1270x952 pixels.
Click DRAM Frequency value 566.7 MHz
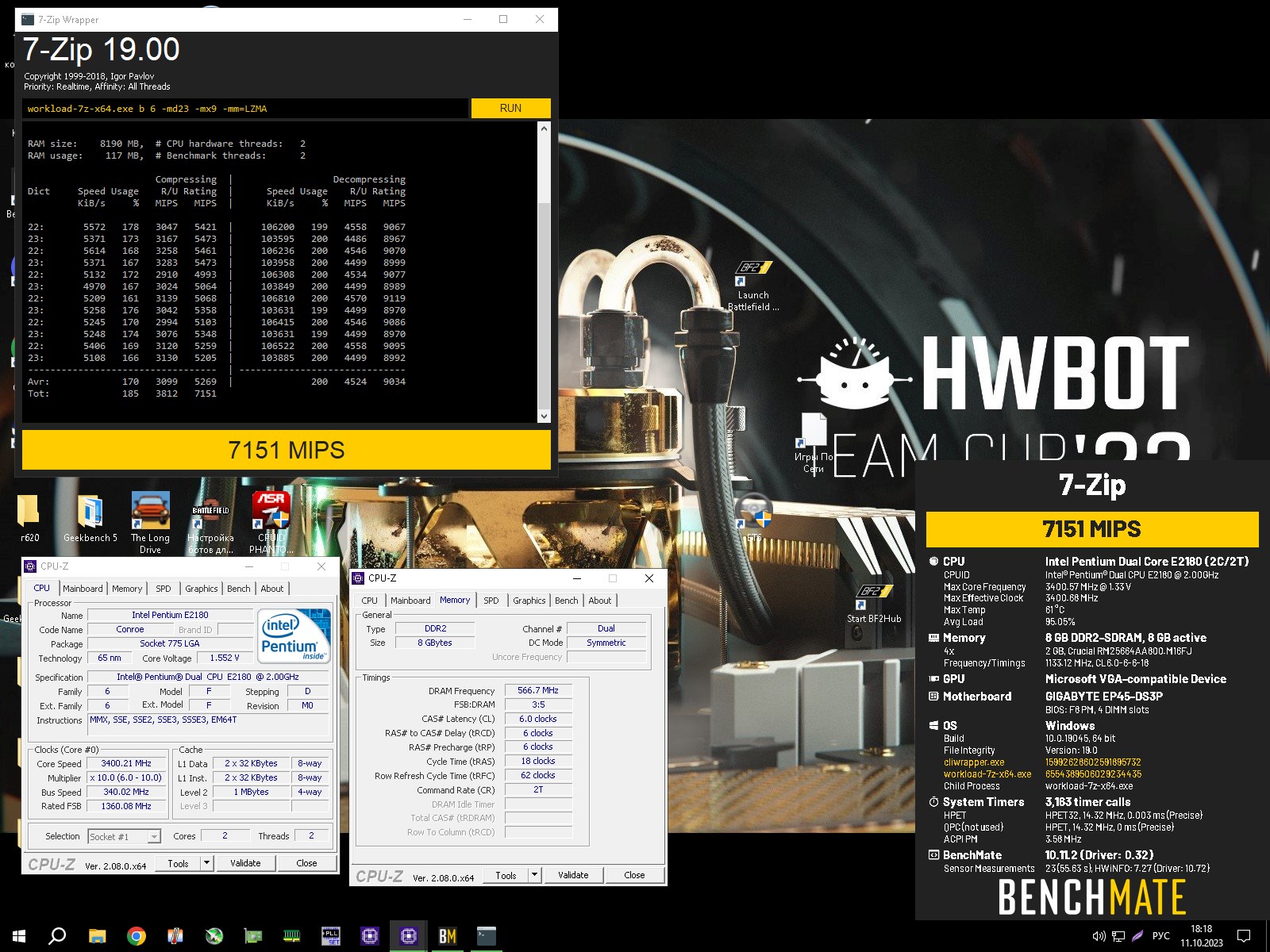pyautogui.click(x=538, y=690)
